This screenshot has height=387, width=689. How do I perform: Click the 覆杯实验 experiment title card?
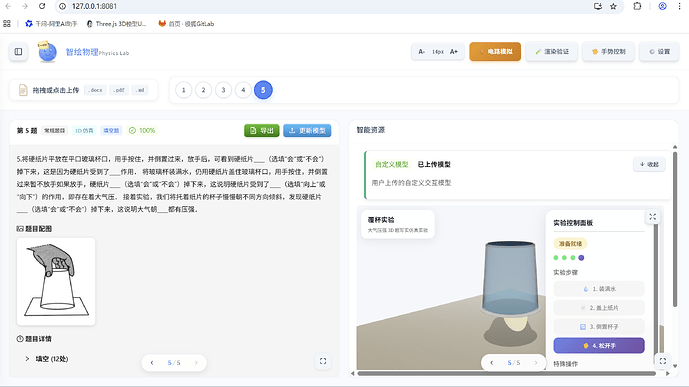click(x=398, y=224)
